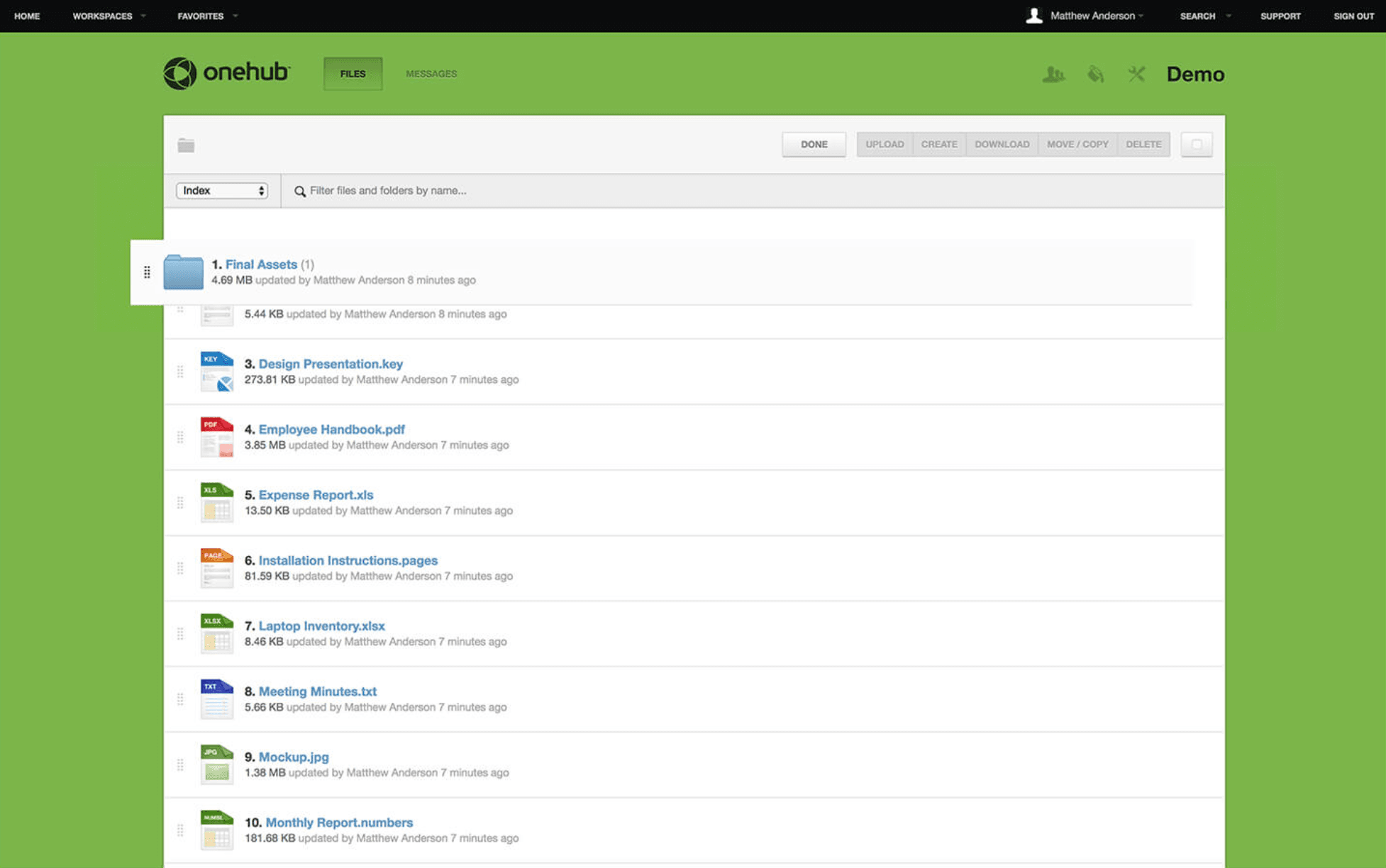Toggle the select-all checkbox in the toolbar

click(1196, 145)
